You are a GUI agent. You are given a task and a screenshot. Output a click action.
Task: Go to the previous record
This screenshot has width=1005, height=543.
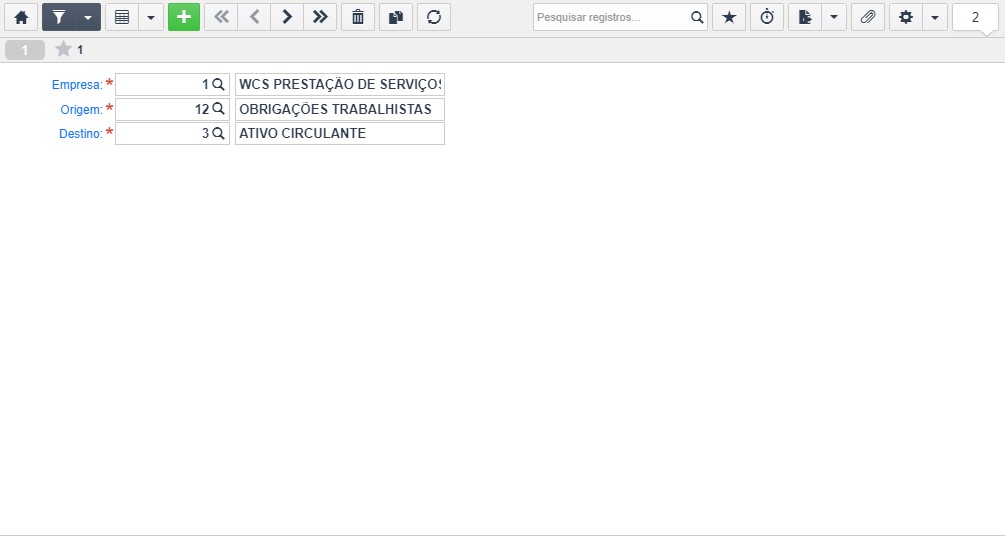(x=254, y=17)
